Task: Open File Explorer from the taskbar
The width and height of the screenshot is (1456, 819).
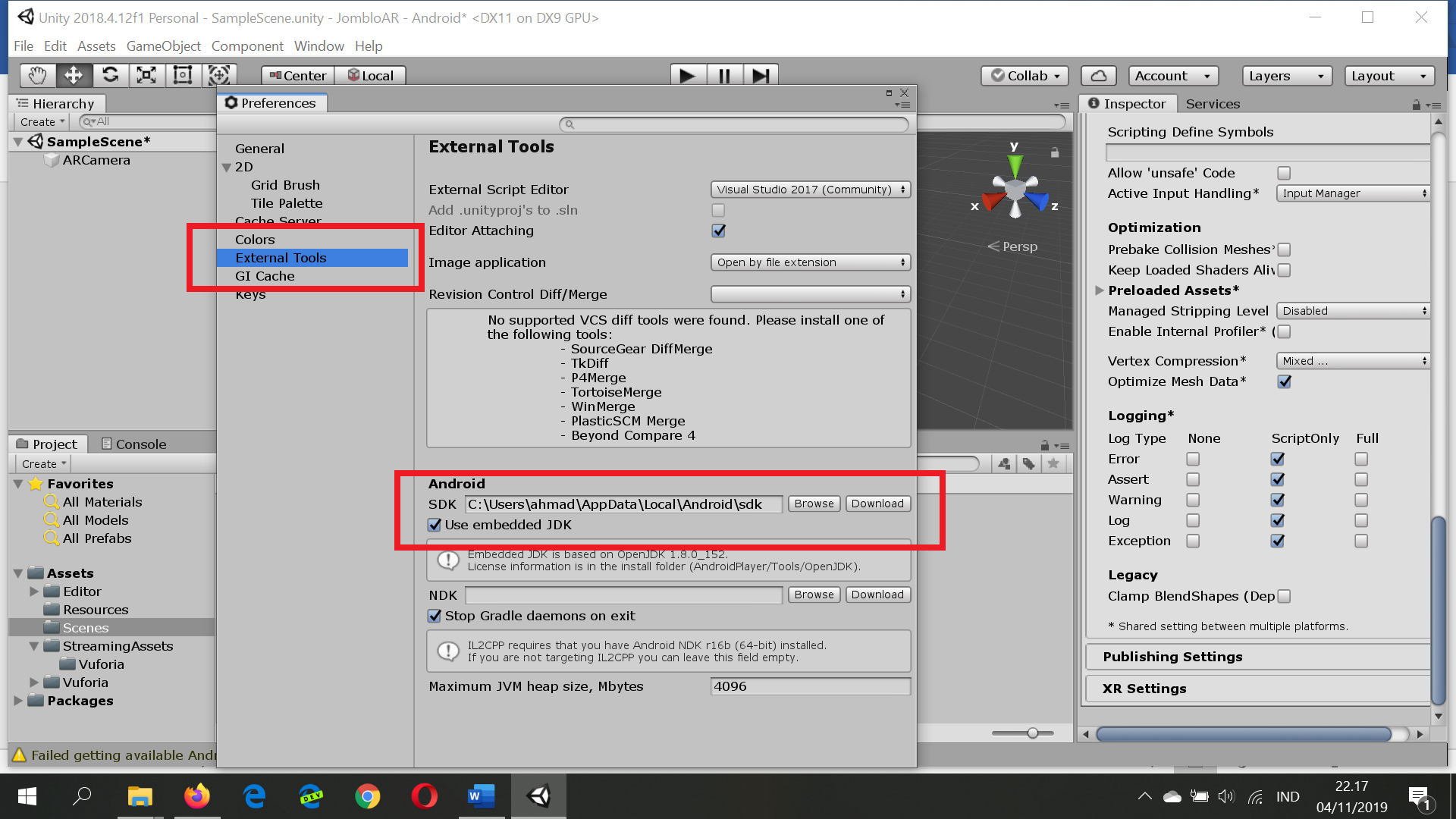Action: [x=140, y=796]
